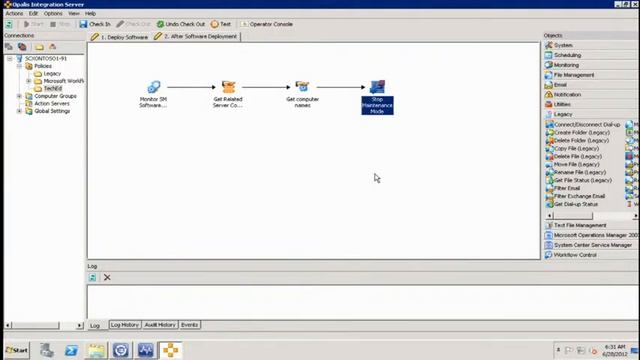Switch to Audit History tab
The image size is (640, 360).
(160, 325)
